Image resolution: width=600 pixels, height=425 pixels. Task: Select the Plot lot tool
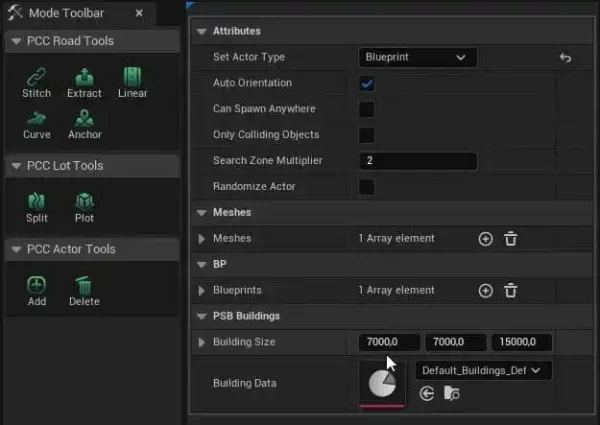tap(84, 206)
